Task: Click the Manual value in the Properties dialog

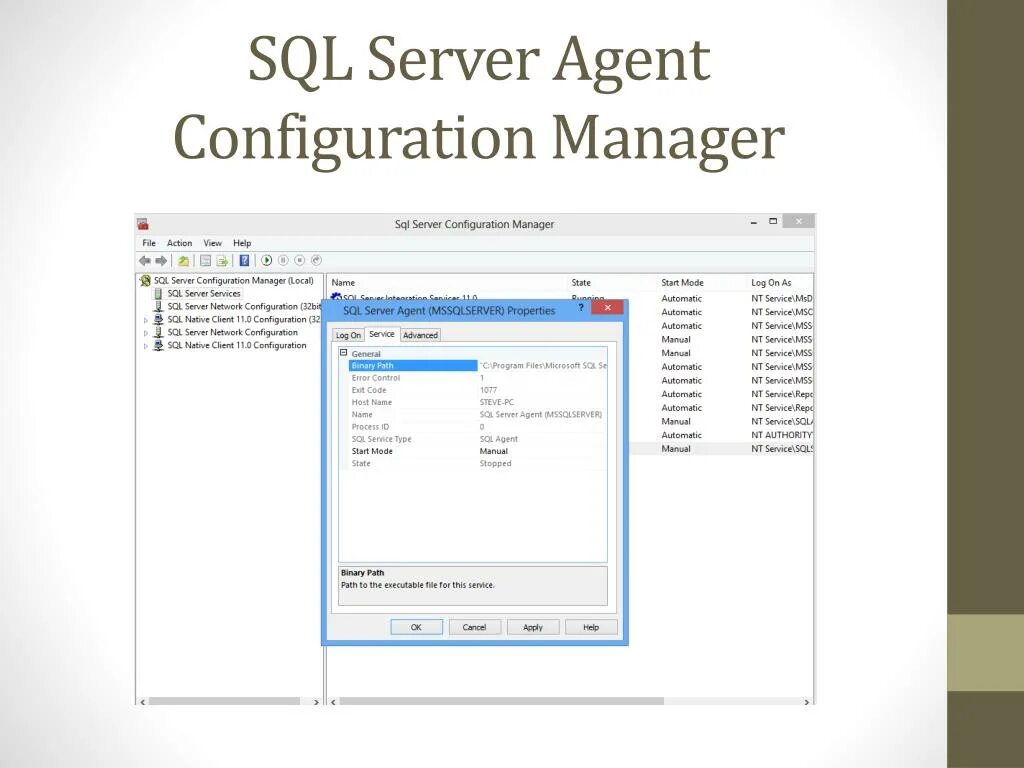Action: coord(494,451)
